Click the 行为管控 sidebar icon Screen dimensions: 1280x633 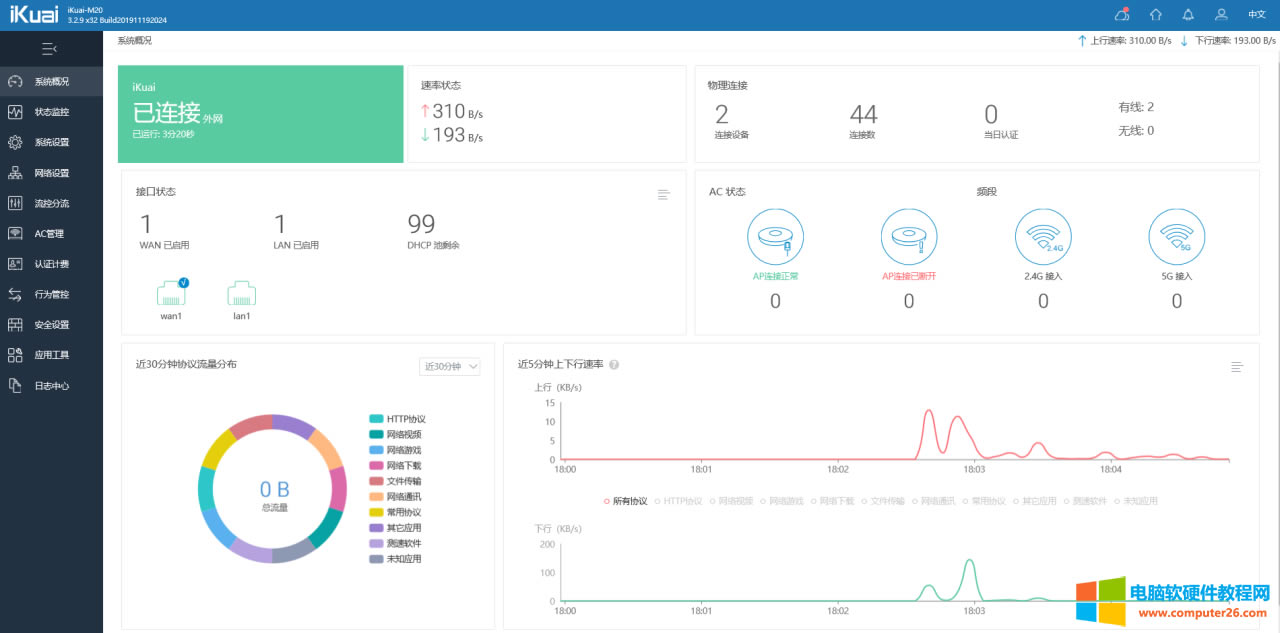tap(52, 293)
